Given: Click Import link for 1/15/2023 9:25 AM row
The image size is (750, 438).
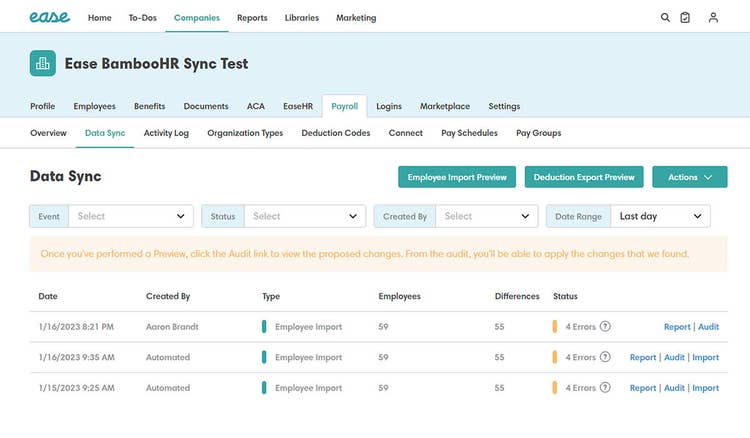Looking at the screenshot, I should coord(706,388).
